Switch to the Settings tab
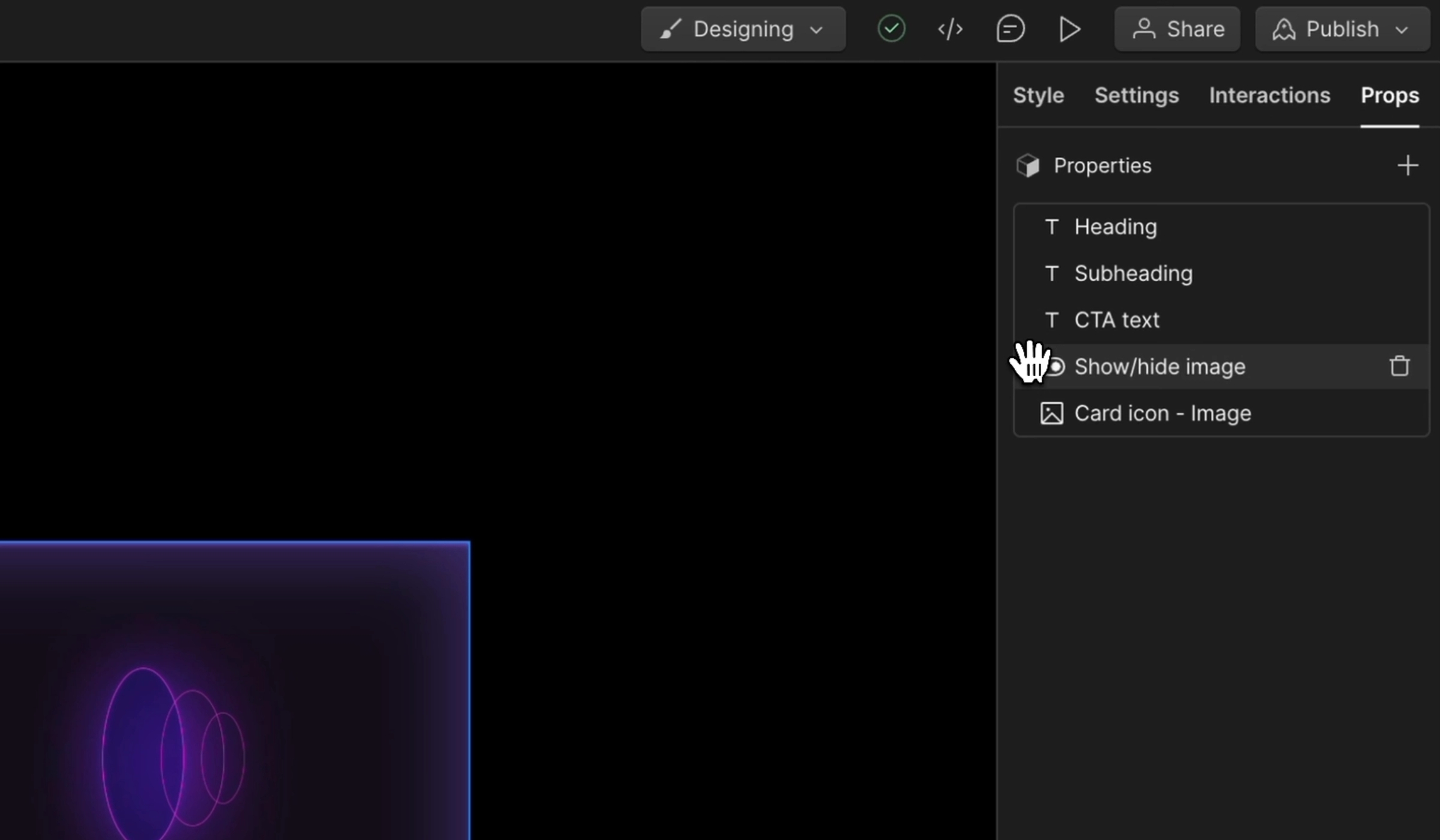Viewport: 1440px width, 840px height. [x=1136, y=96]
